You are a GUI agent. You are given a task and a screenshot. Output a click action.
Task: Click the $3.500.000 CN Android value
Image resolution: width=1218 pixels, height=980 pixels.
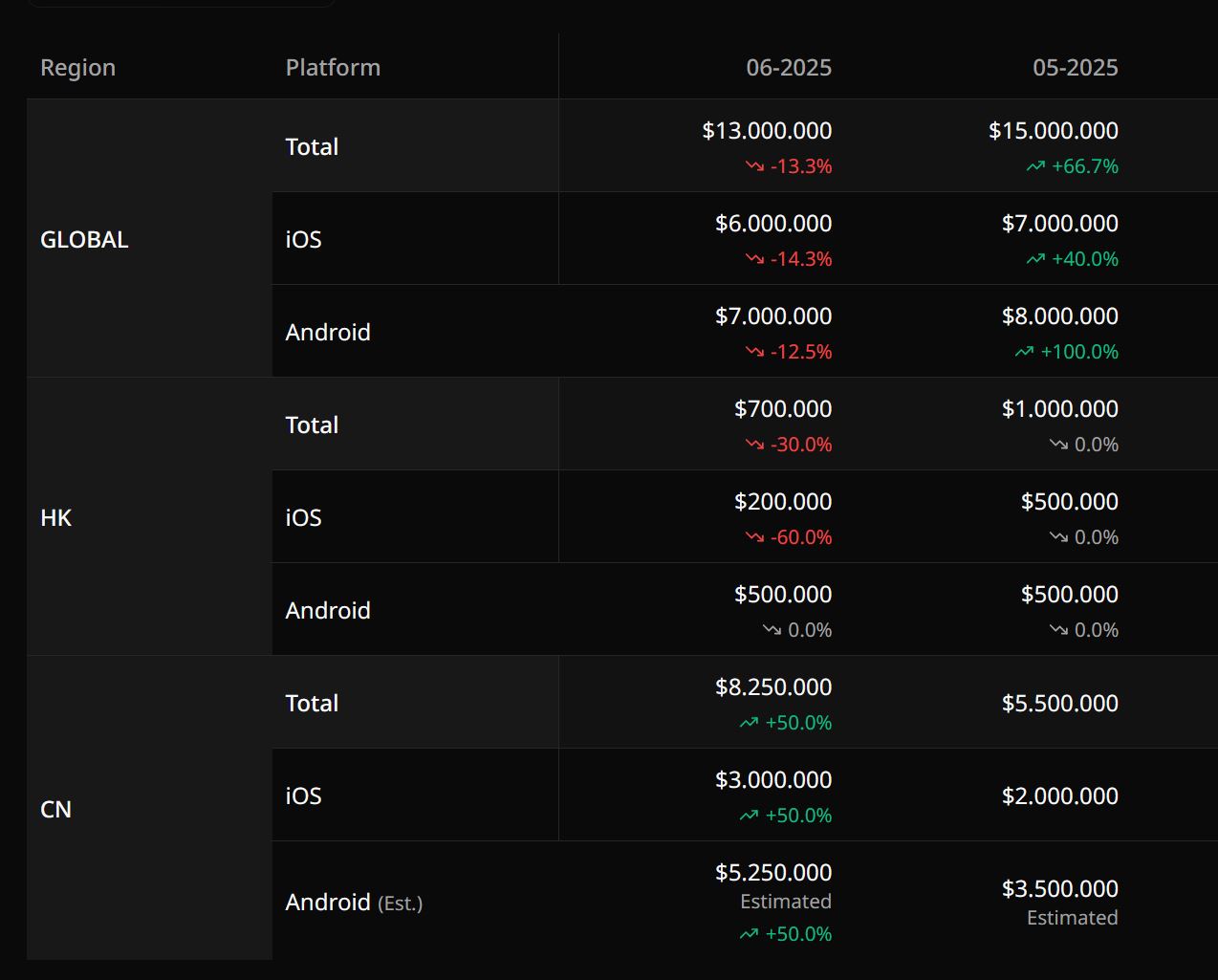(1060, 888)
